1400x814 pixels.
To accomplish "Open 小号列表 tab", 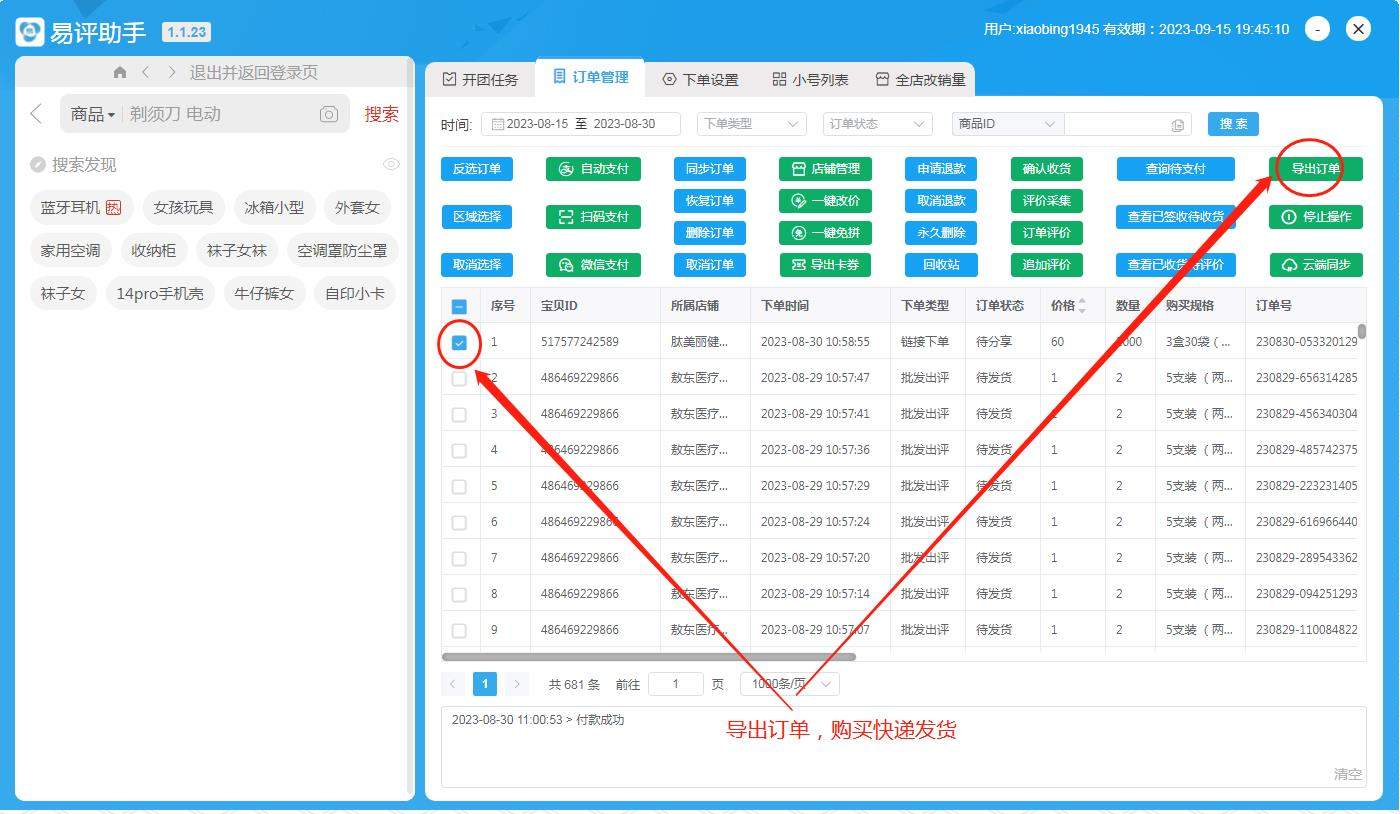I will coord(810,79).
